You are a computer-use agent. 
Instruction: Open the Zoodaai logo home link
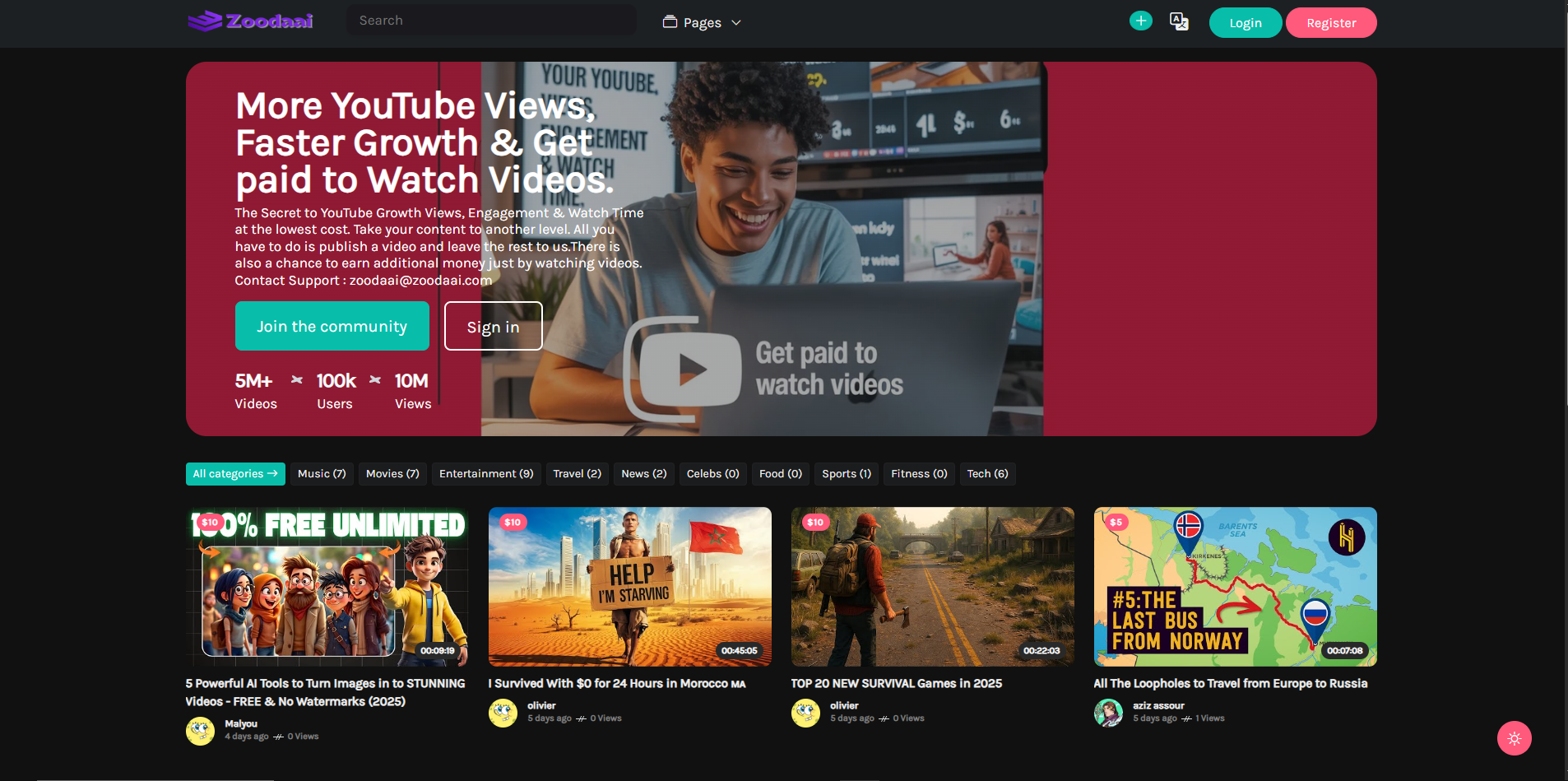[250, 21]
